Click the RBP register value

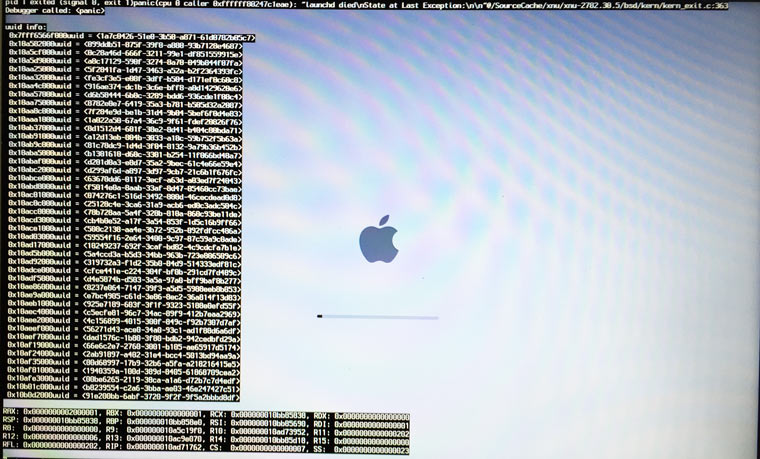[x=165, y=422]
